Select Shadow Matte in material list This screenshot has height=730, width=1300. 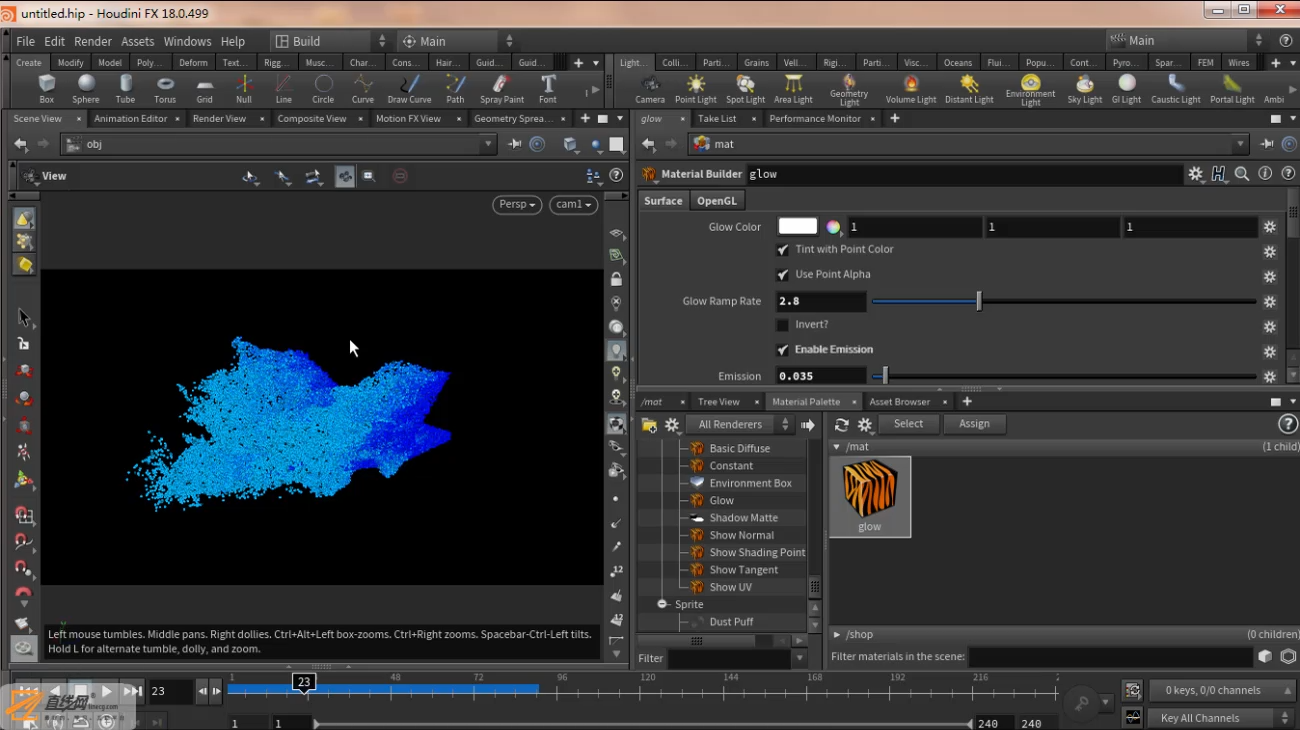pyautogui.click(x=744, y=518)
